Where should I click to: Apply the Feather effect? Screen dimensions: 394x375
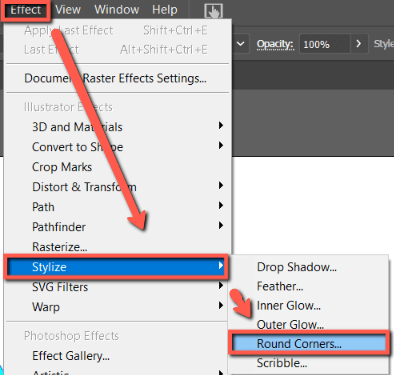pos(309,286)
